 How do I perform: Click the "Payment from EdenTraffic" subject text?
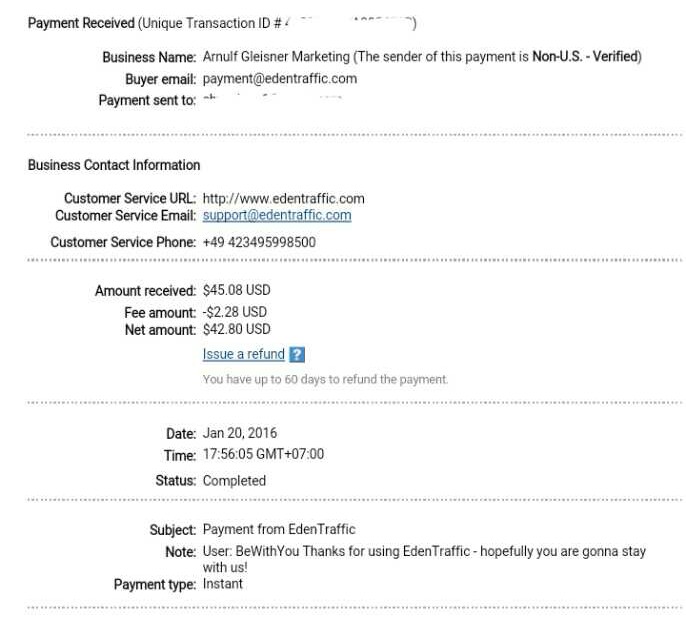(x=279, y=529)
